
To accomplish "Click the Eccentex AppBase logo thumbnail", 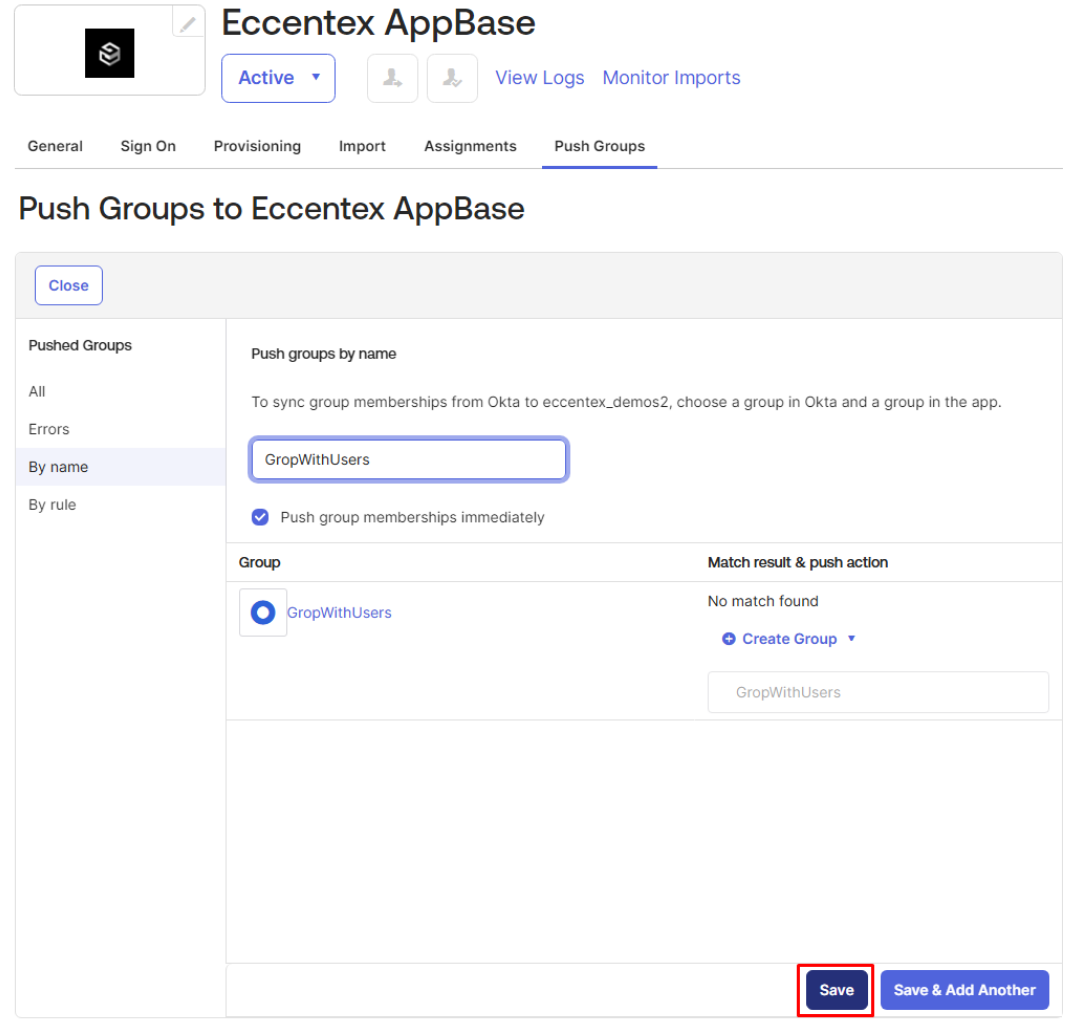I will click(x=110, y=53).
